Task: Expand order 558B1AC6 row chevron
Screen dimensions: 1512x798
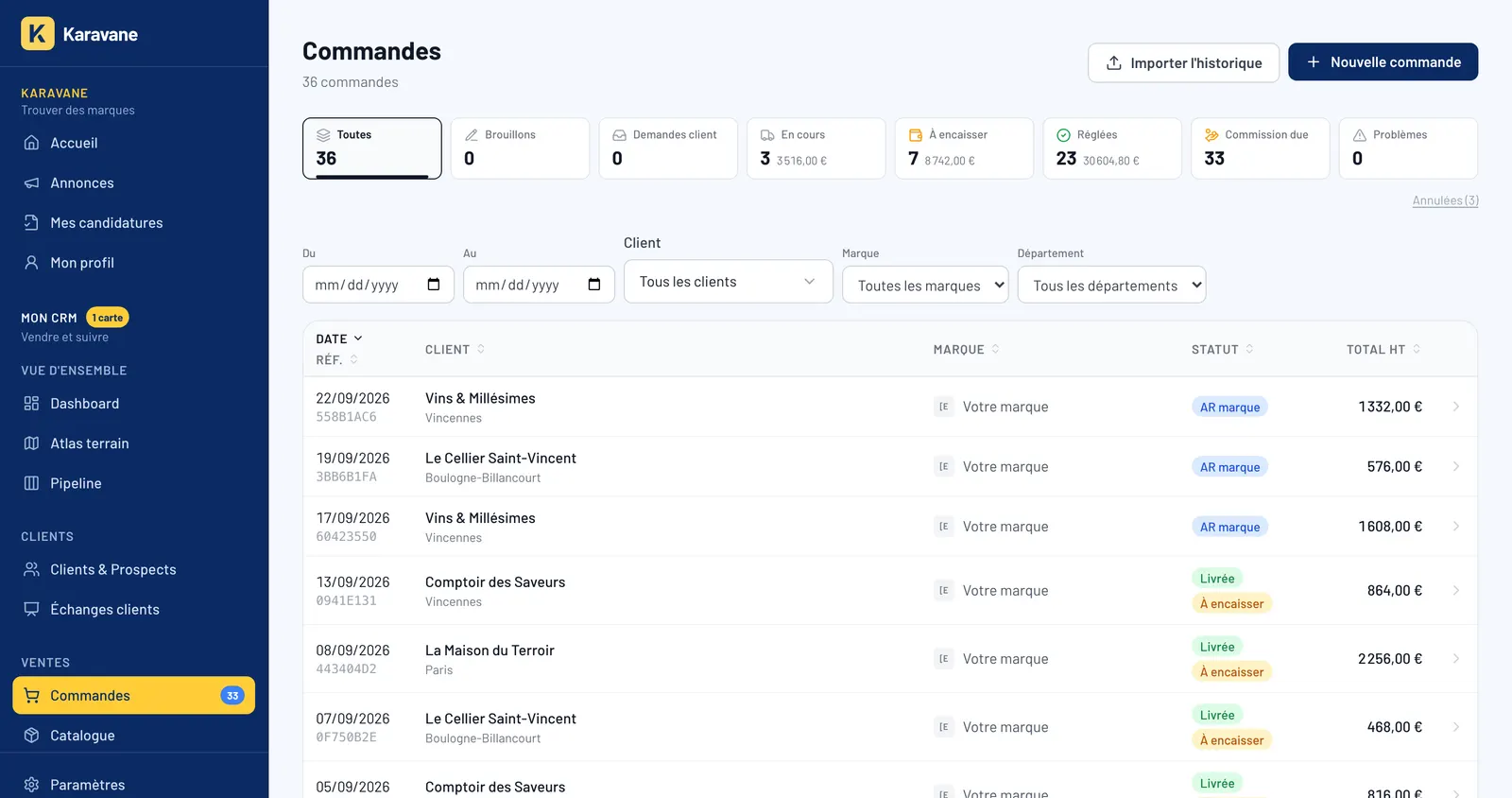Action: [x=1456, y=407]
